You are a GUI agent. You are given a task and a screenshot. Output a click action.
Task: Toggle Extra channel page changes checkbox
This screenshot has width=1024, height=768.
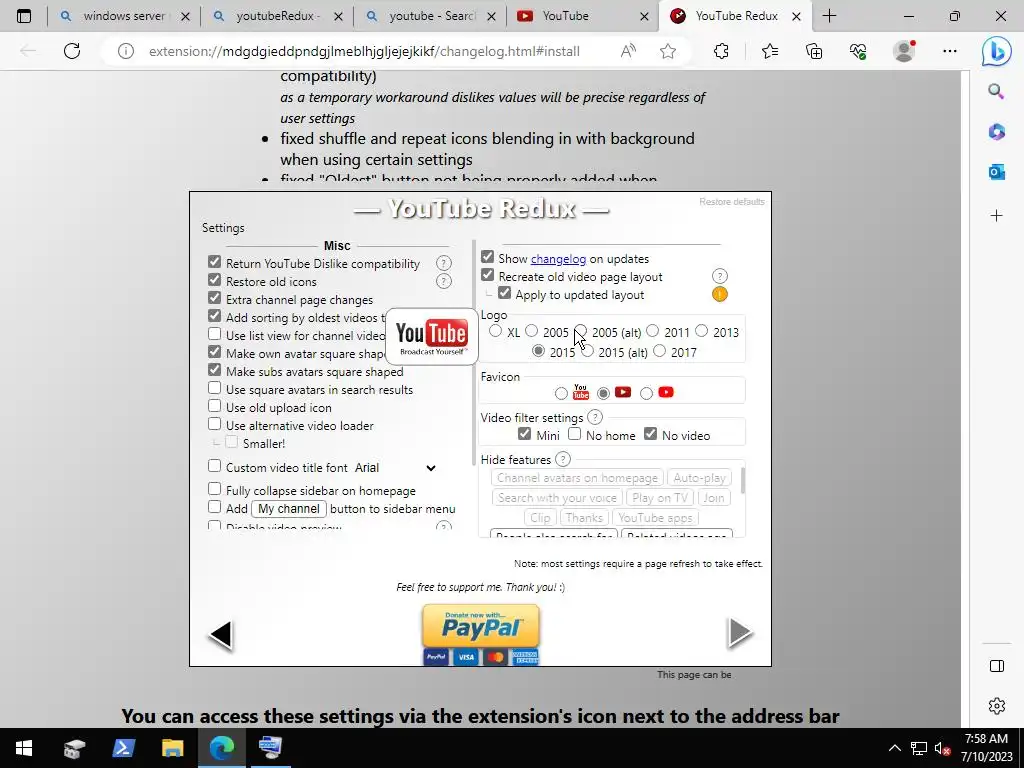214,298
